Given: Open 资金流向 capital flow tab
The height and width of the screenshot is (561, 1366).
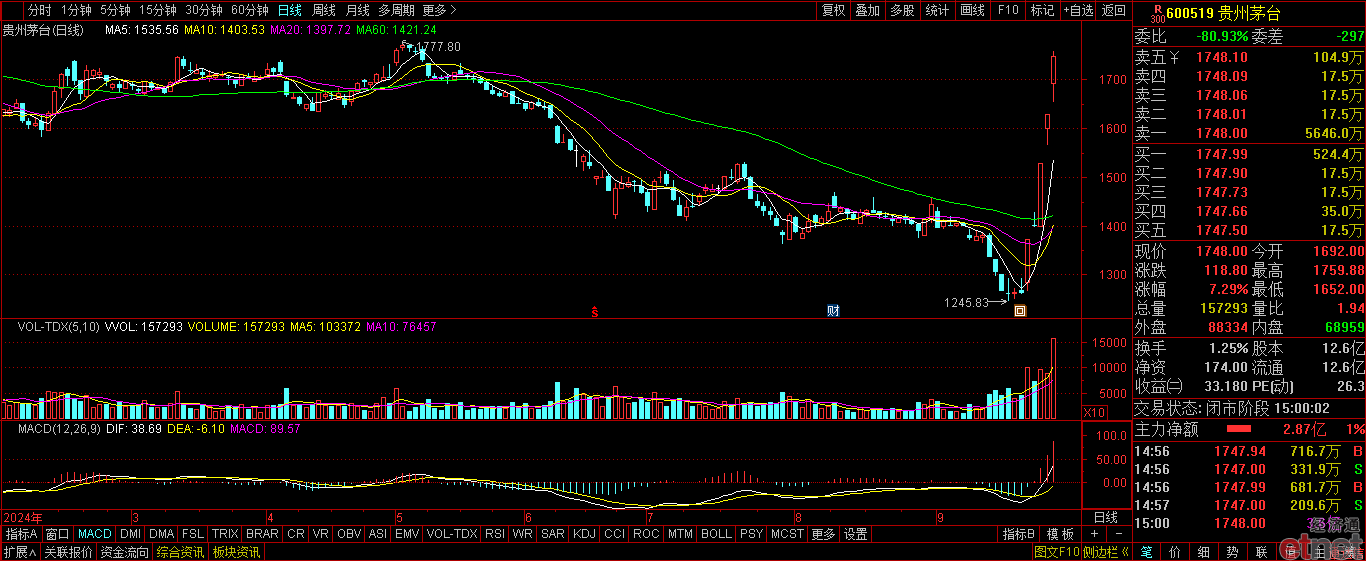Looking at the screenshot, I should click(x=125, y=551).
